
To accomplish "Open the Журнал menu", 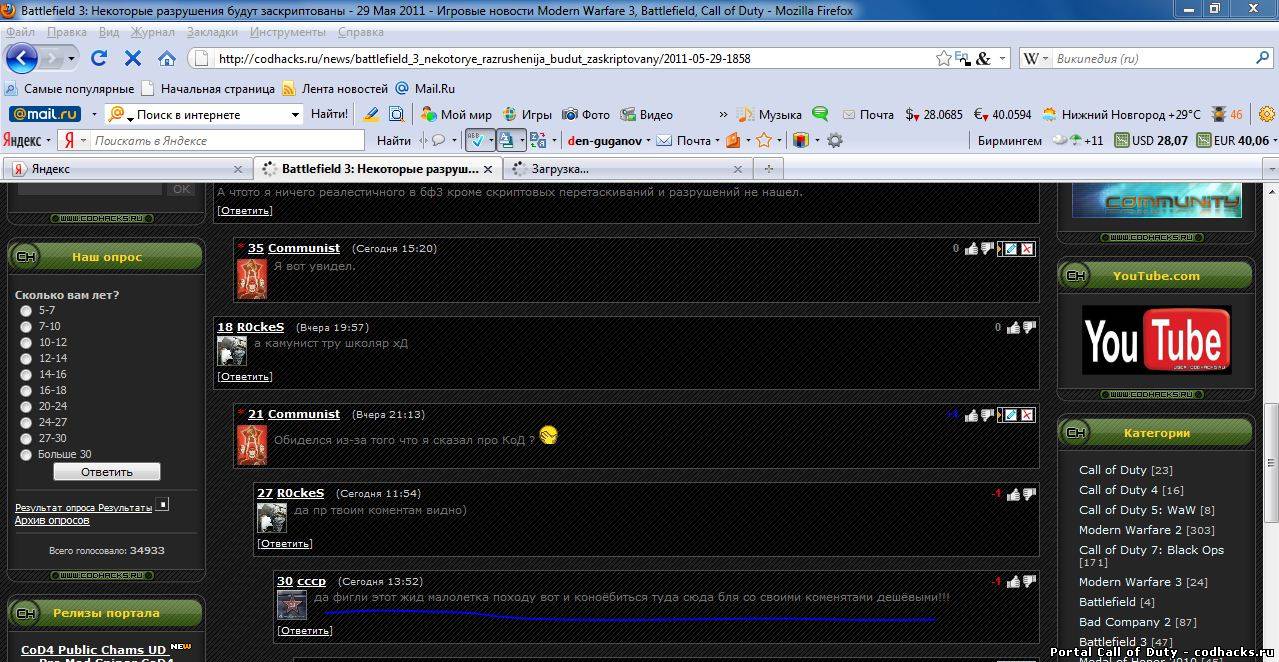I will click(152, 32).
